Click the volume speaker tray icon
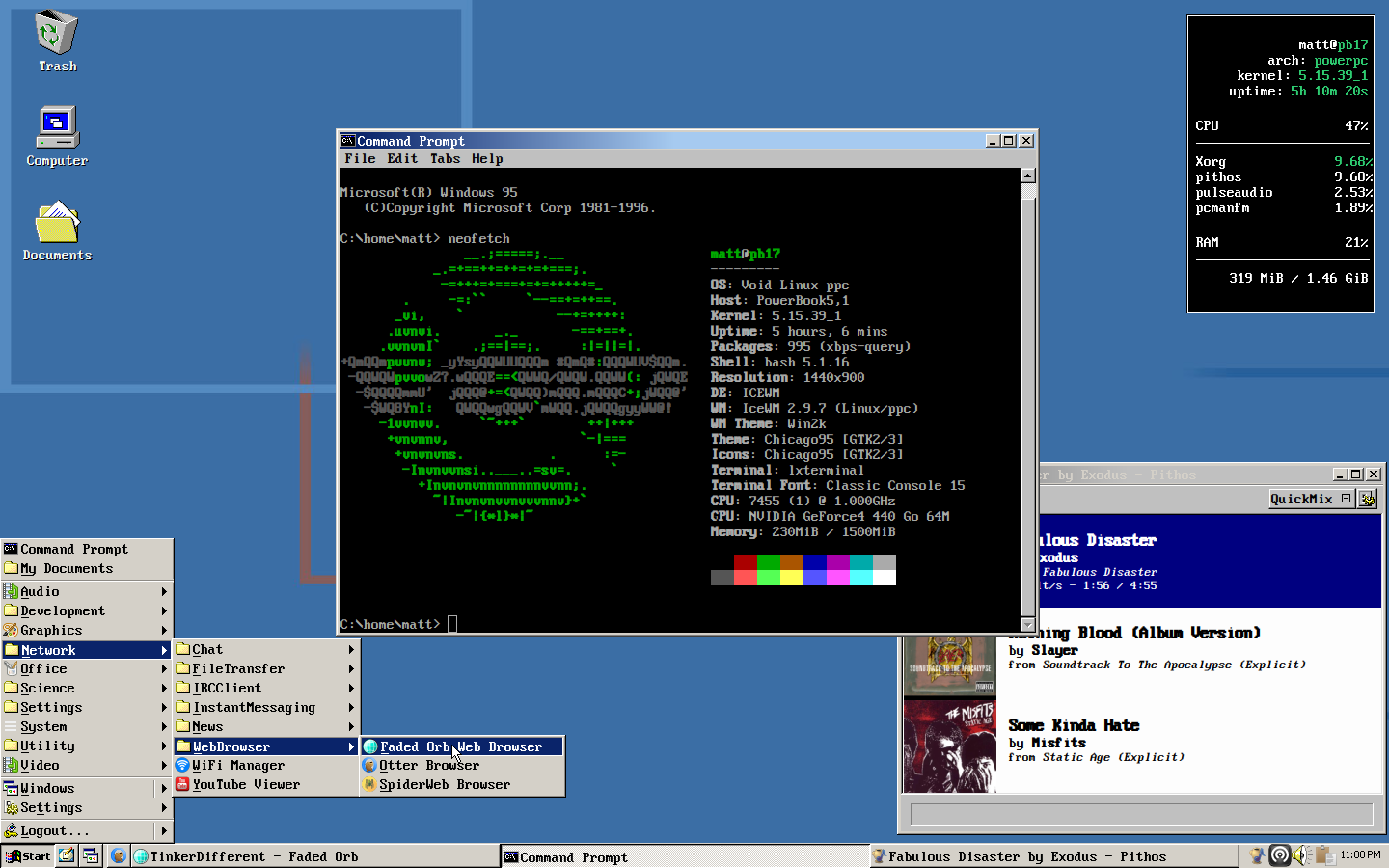The width and height of the screenshot is (1389, 868). 1301,855
